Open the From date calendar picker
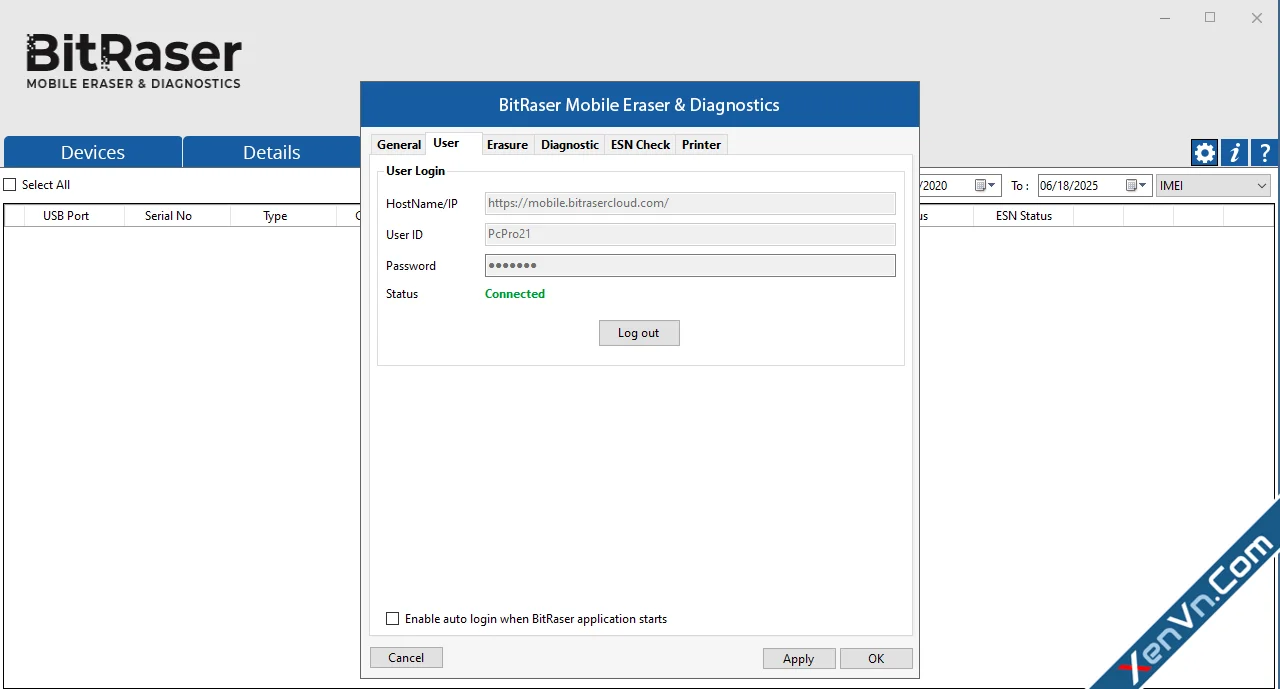Image resolution: width=1280 pixels, height=689 pixels. click(x=986, y=185)
